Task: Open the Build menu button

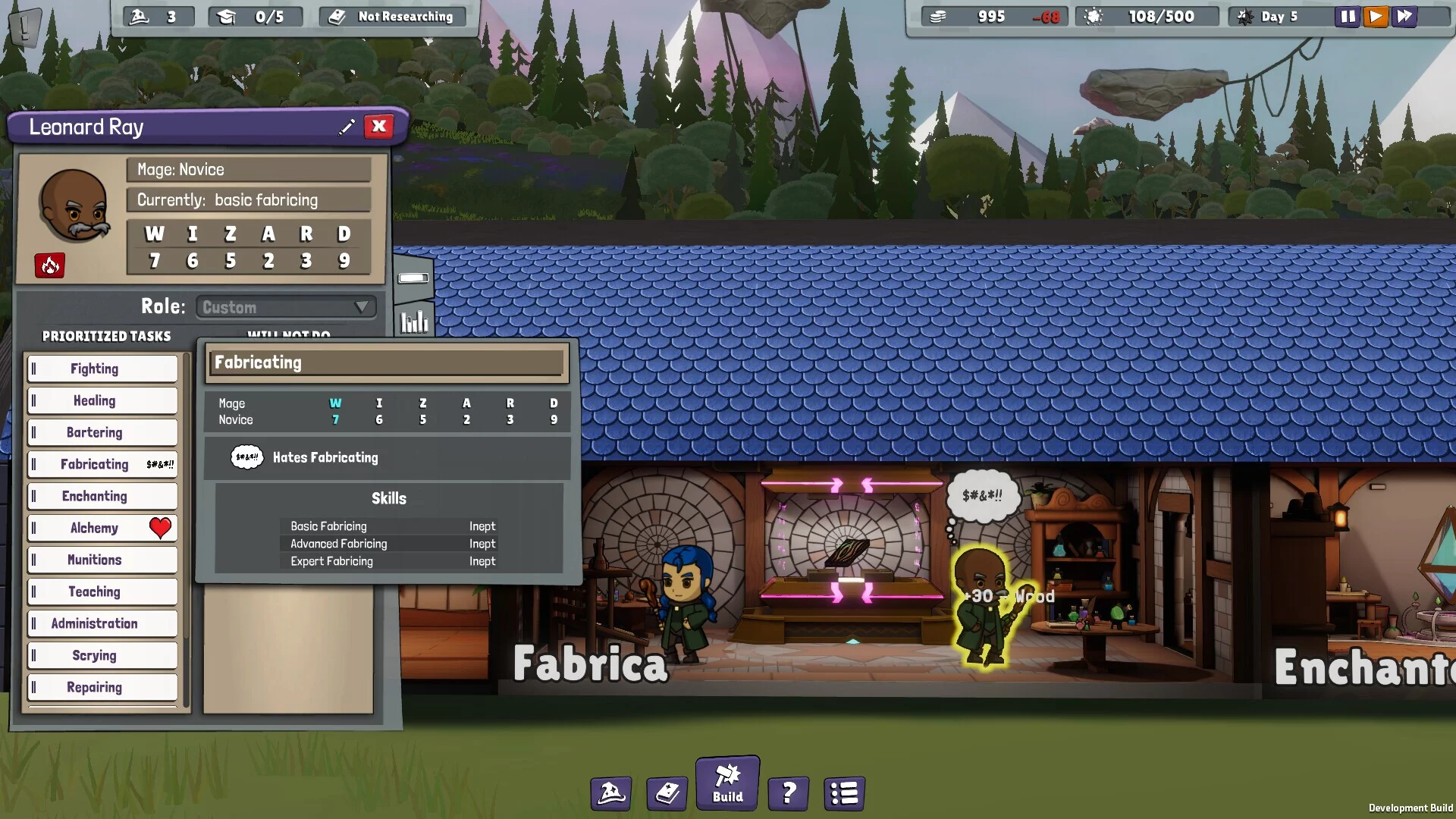Action: coord(727,783)
